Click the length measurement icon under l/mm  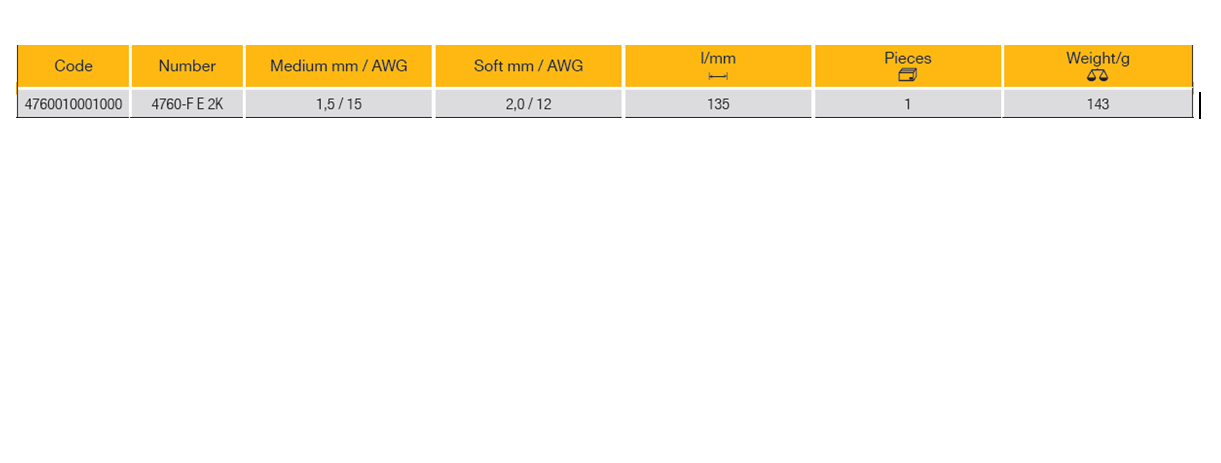(718, 77)
